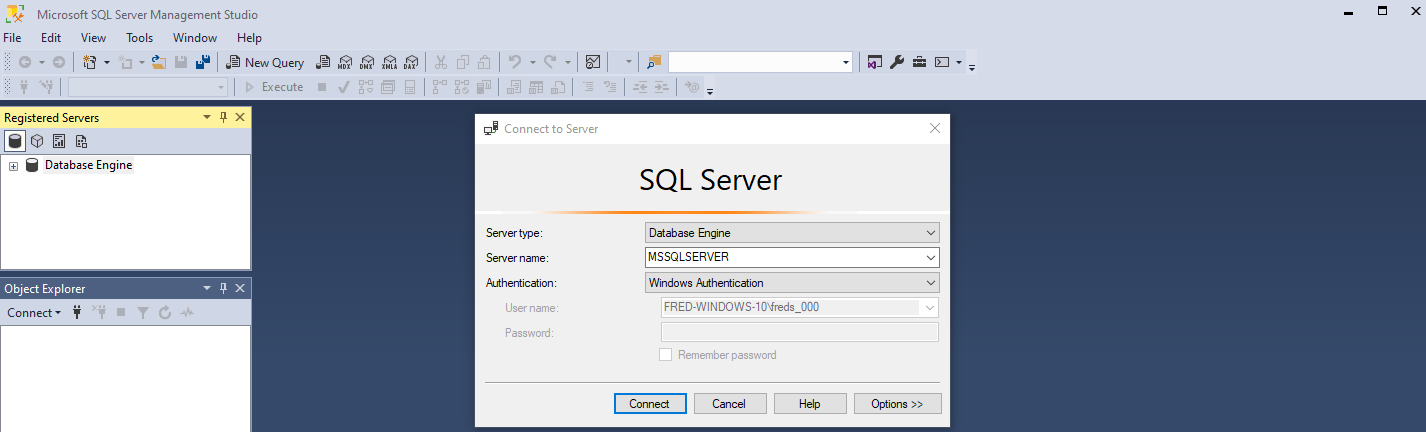Image resolution: width=1426 pixels, height=432 pixels.
Task: Click the Connect button in dialog
Action: (x=649, y=404)
